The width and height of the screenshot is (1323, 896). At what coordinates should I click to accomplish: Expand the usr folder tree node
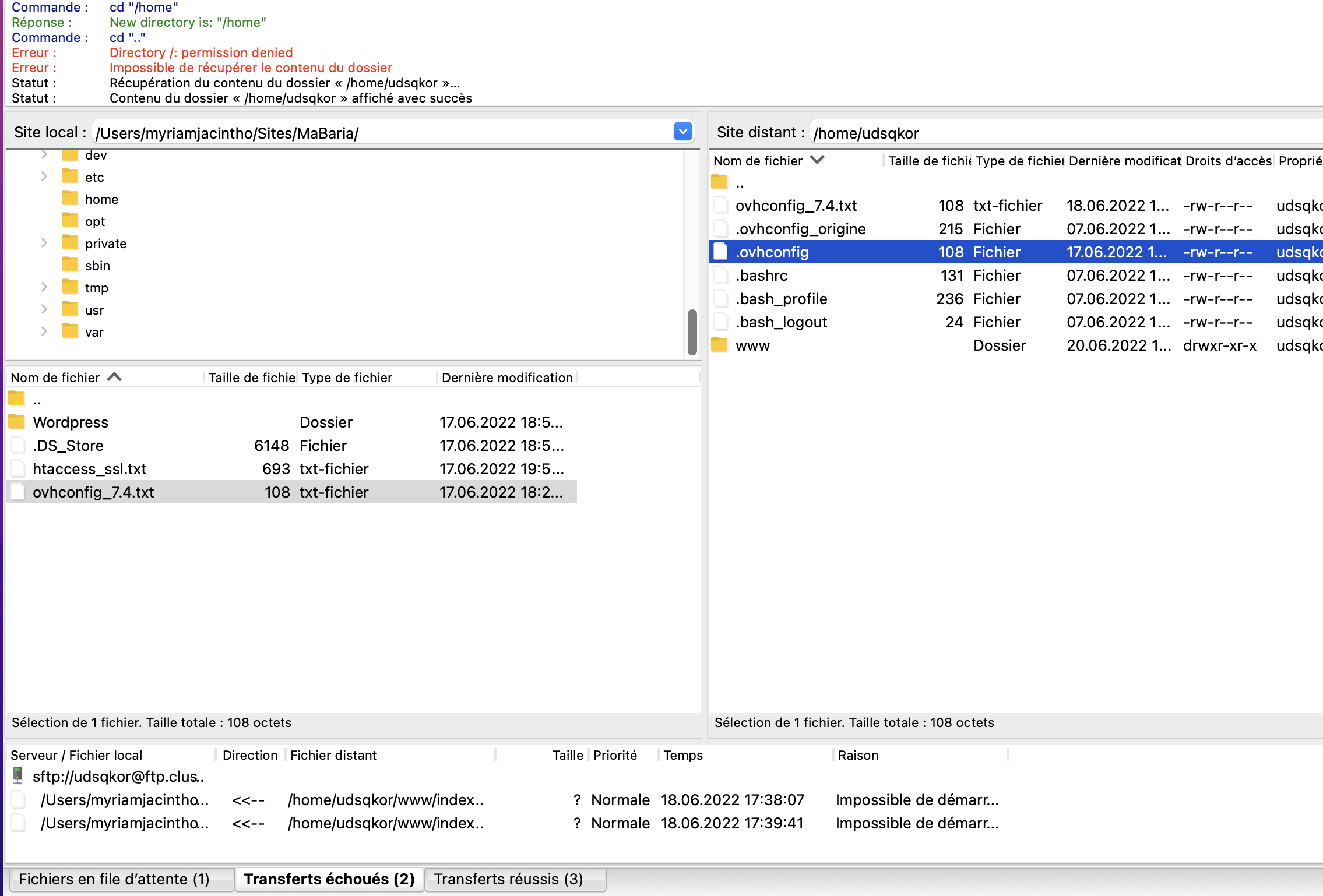[44, 309]
